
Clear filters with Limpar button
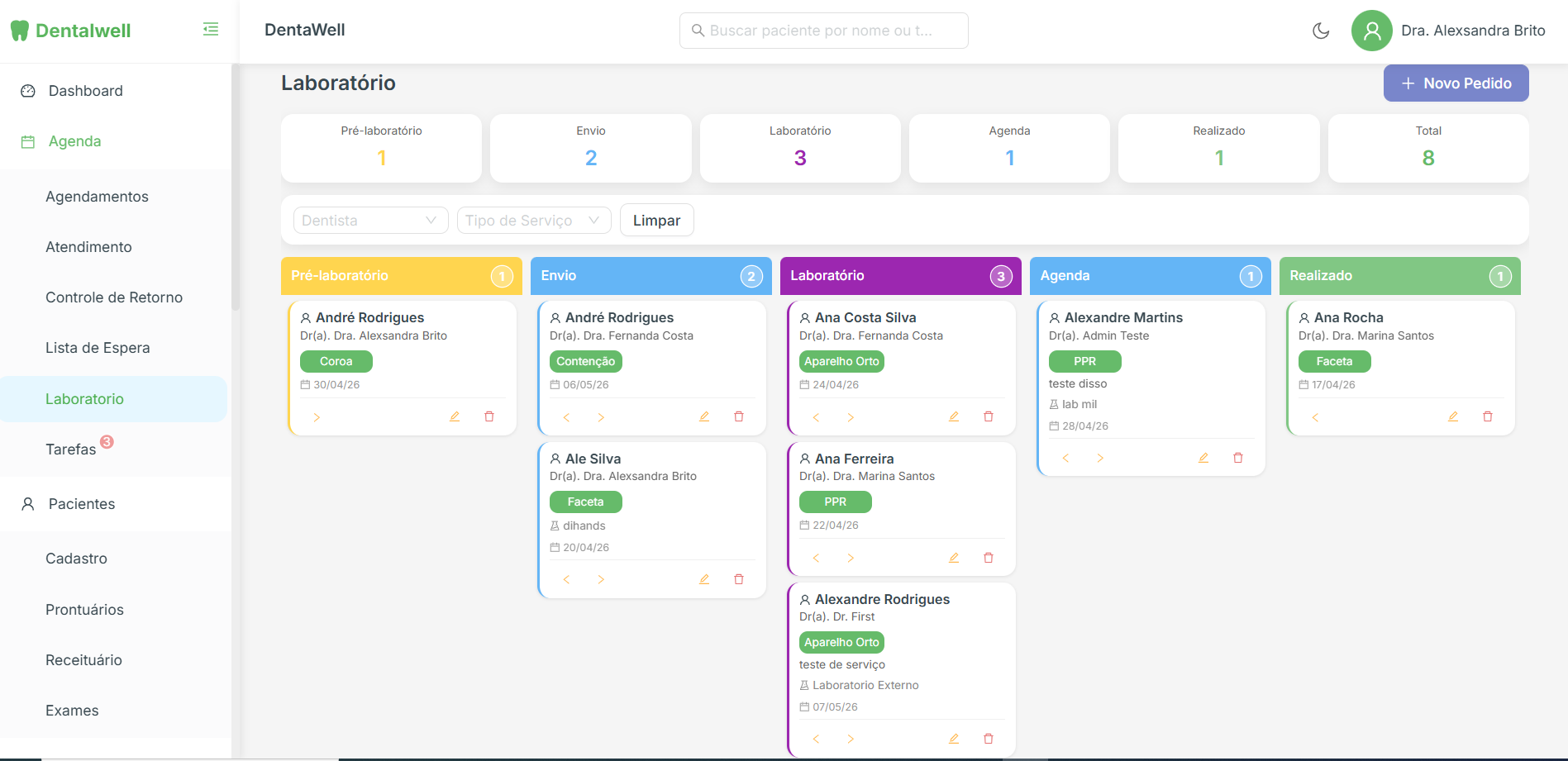click(x=656, y=221)
